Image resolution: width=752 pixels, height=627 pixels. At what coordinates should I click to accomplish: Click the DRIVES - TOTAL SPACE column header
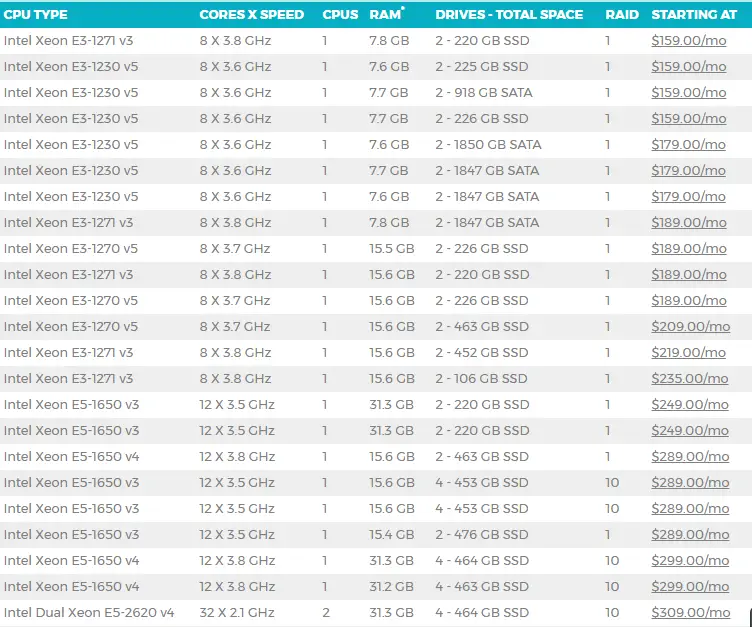pyautogui.click(x=509, y=14)
